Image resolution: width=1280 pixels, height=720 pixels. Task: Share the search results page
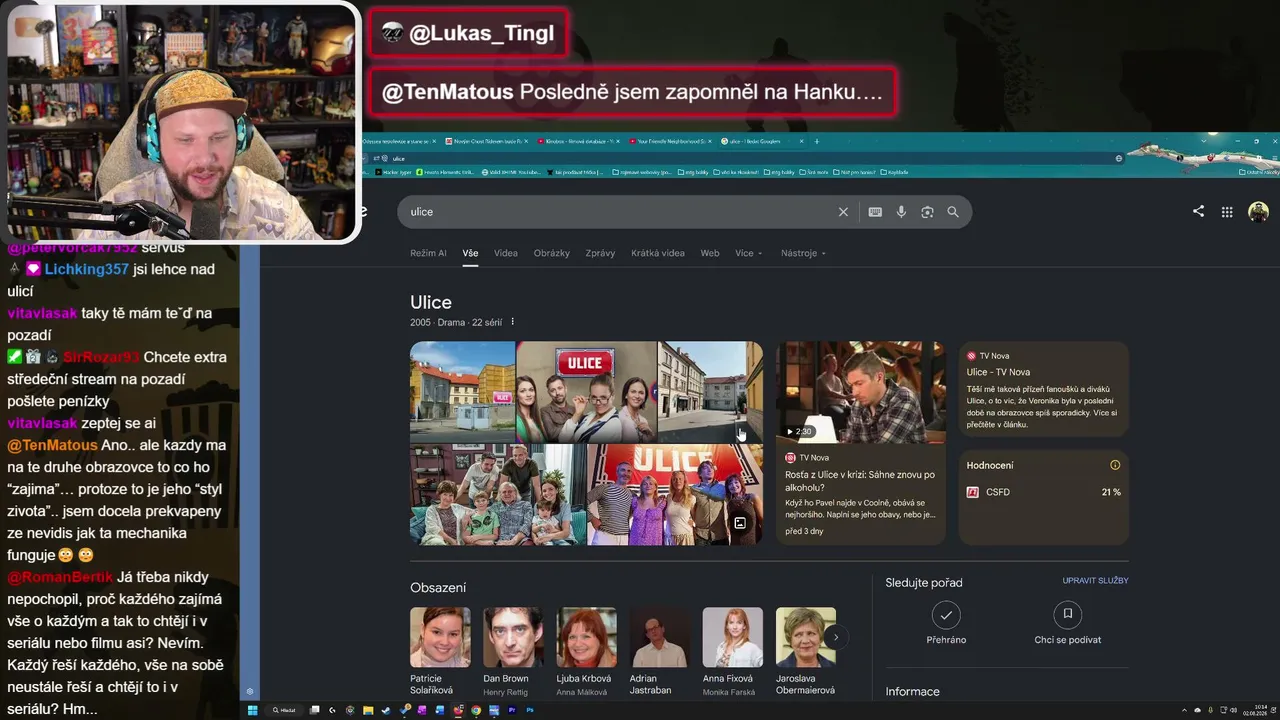(1198, 211)
